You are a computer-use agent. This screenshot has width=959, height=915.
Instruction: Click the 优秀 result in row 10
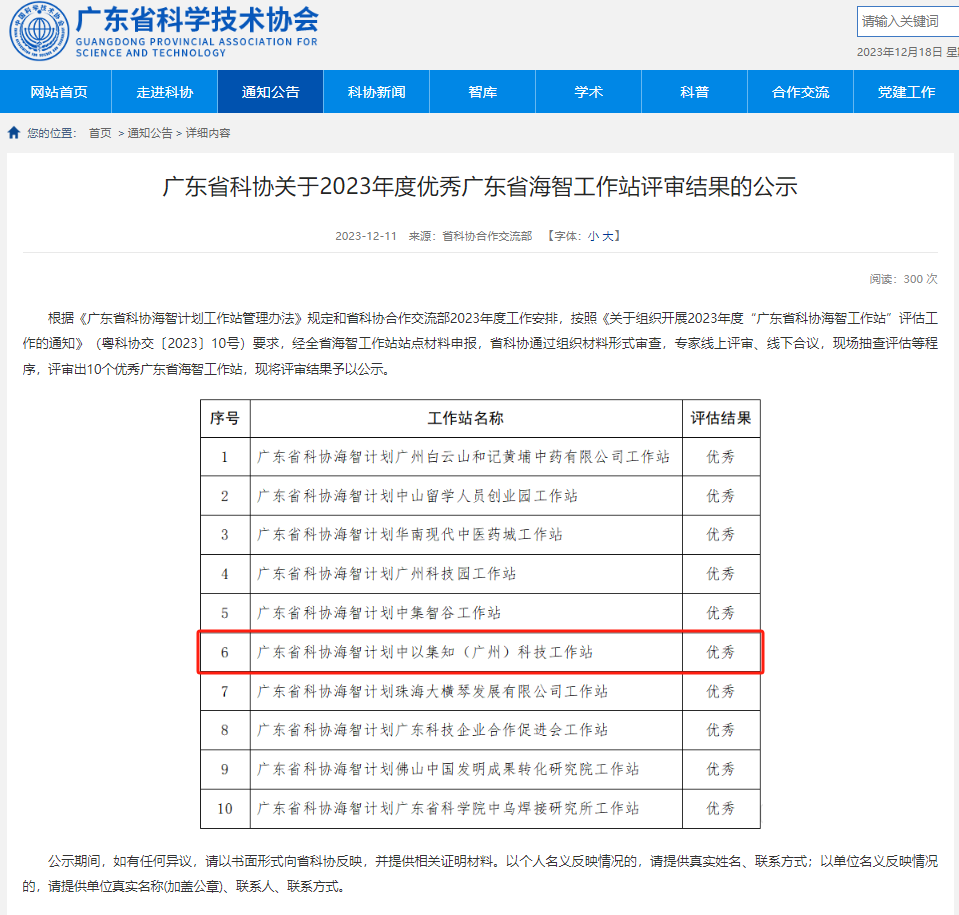tap(720, 809)
